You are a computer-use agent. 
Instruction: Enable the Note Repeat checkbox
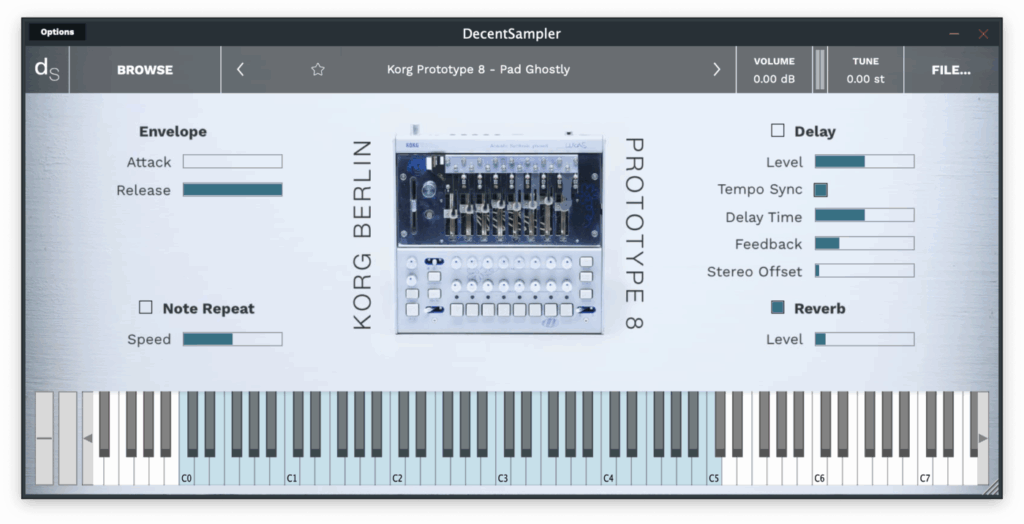146,308
